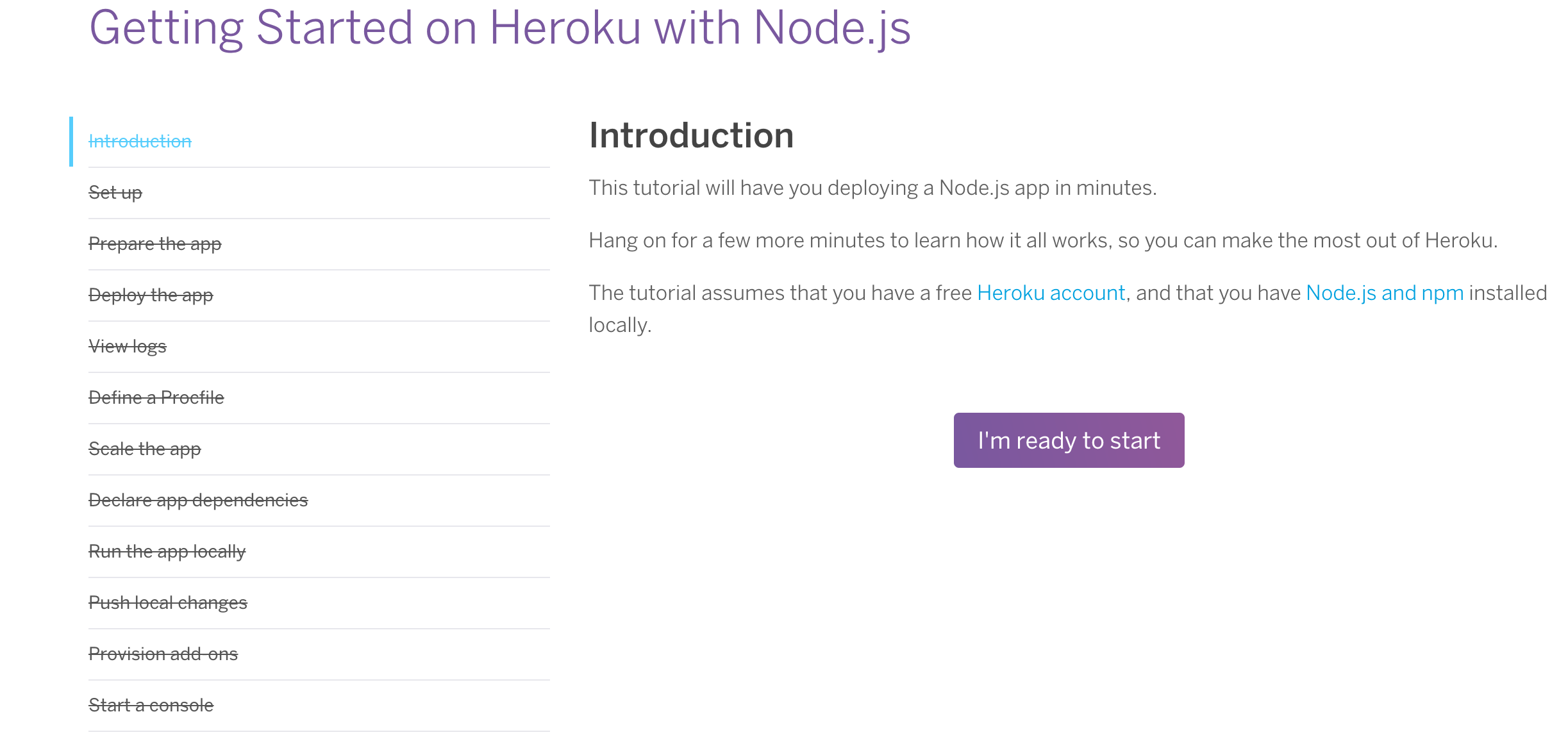1568x746 pixels.
Task: Click the "I'm ready to start" button
Action: pyautogui.click(x=1069, y=440)
